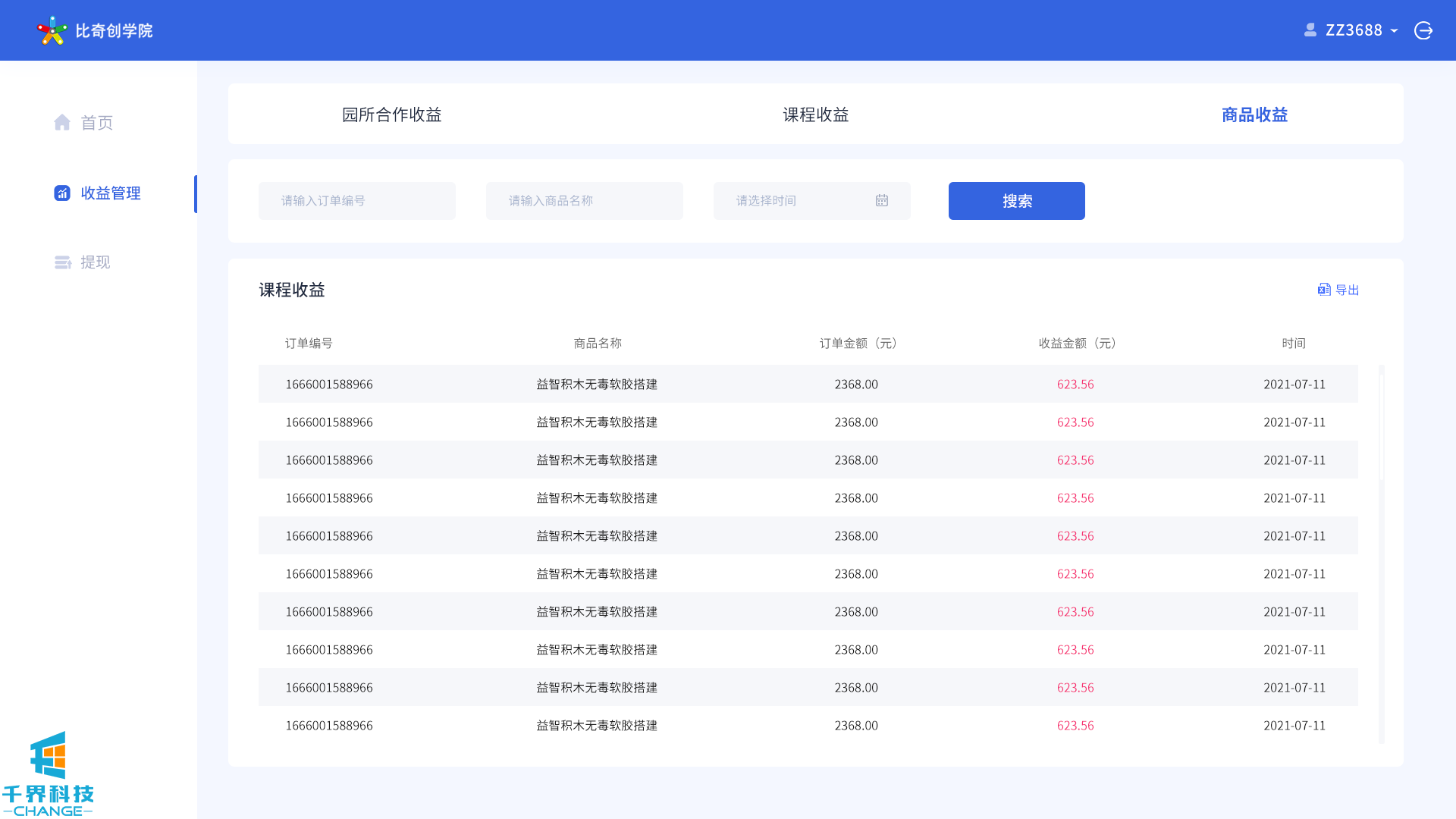The width and height of the screenshot is (1456, 819).
Task: Click the 收益管理 chart icon
Action: coord(62,193)
